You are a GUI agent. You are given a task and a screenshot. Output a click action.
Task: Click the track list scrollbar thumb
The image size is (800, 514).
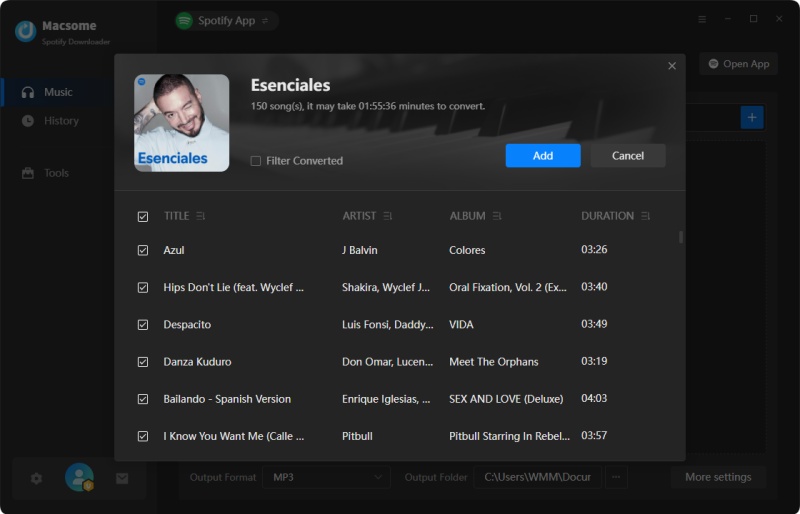pyautogui.click(x=681, y=237)
